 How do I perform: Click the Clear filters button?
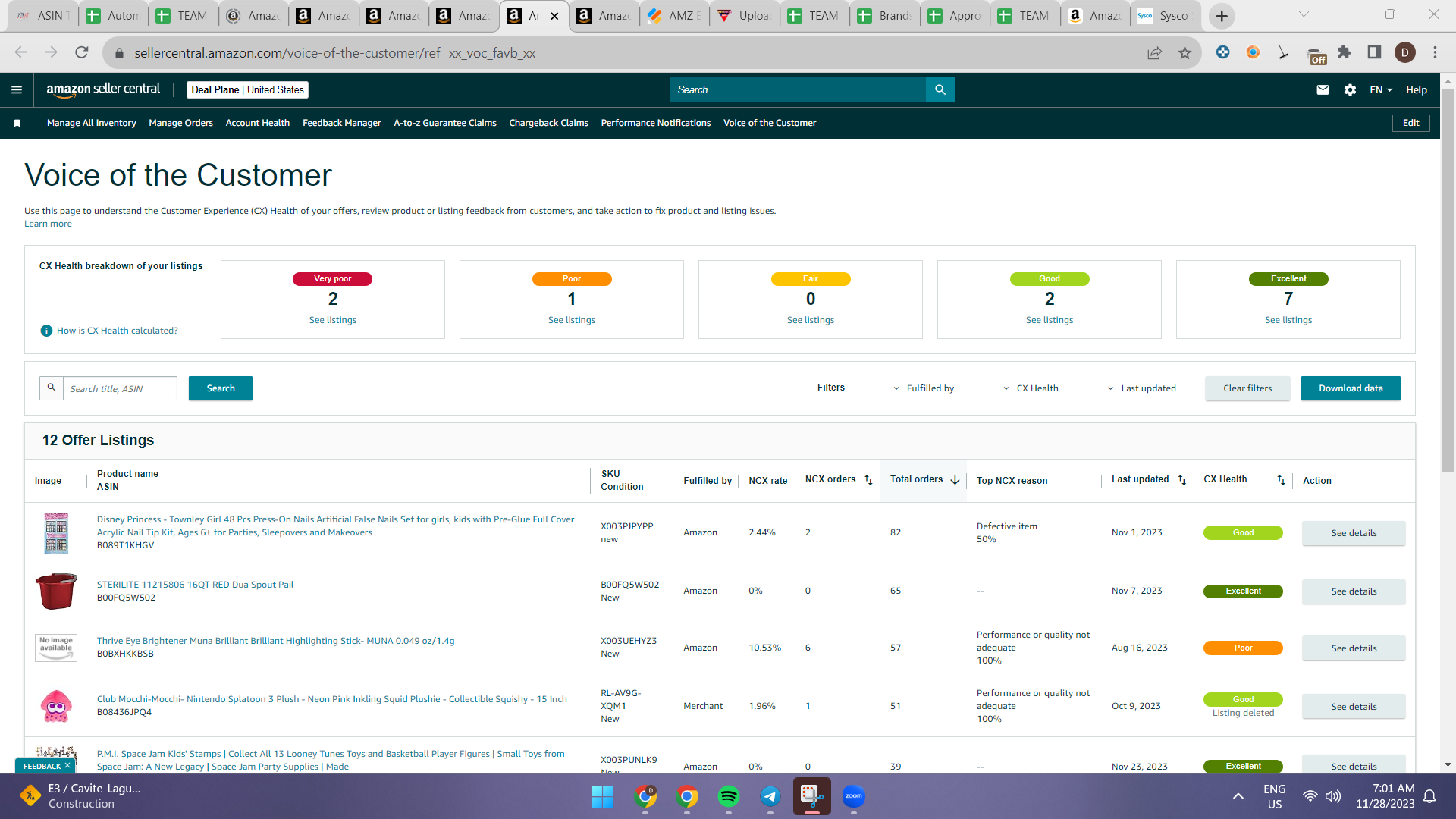pyautogui.click(x=1247, y=388)
